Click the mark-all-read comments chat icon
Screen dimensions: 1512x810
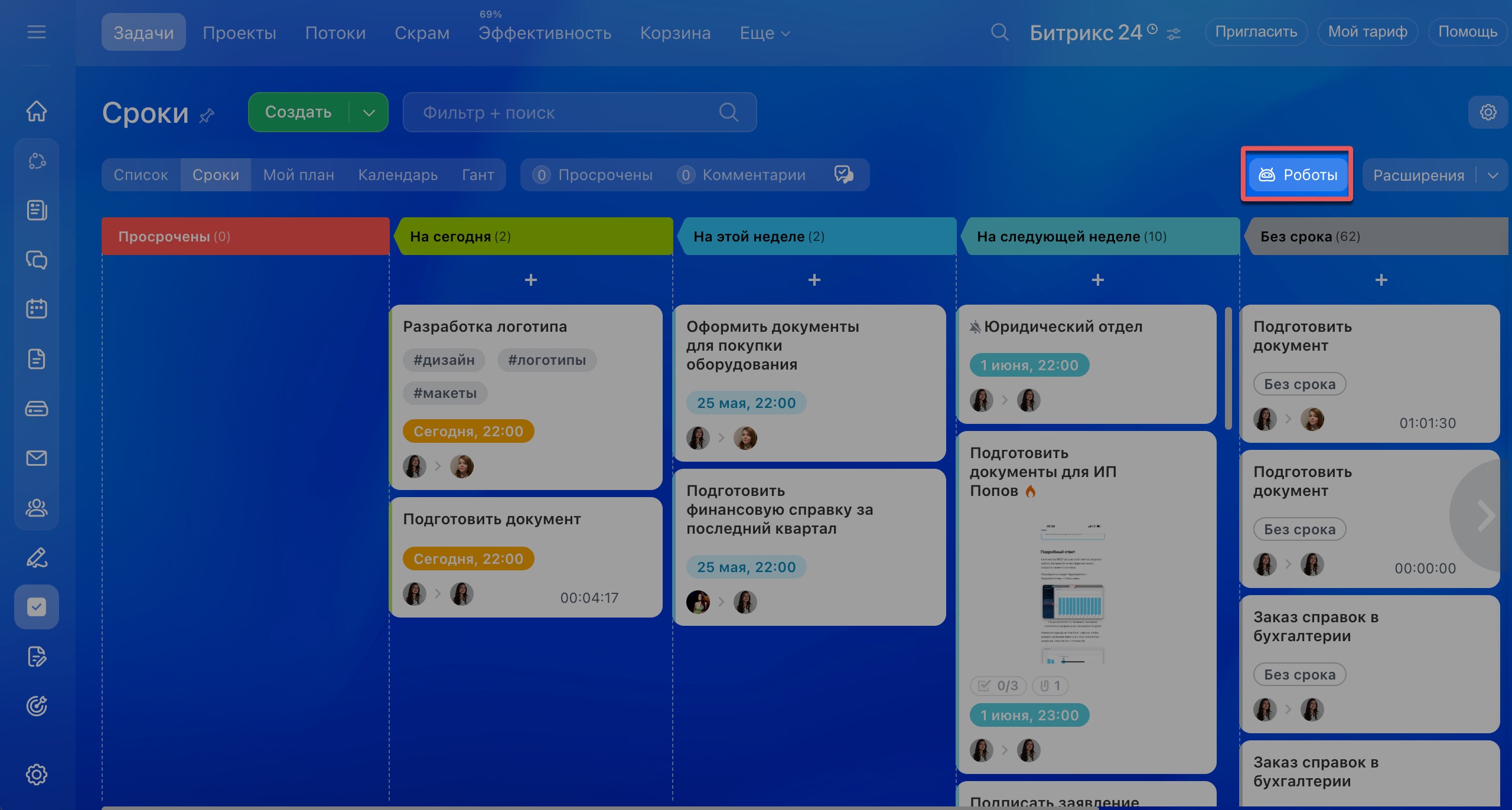click(x=843, y=174)
